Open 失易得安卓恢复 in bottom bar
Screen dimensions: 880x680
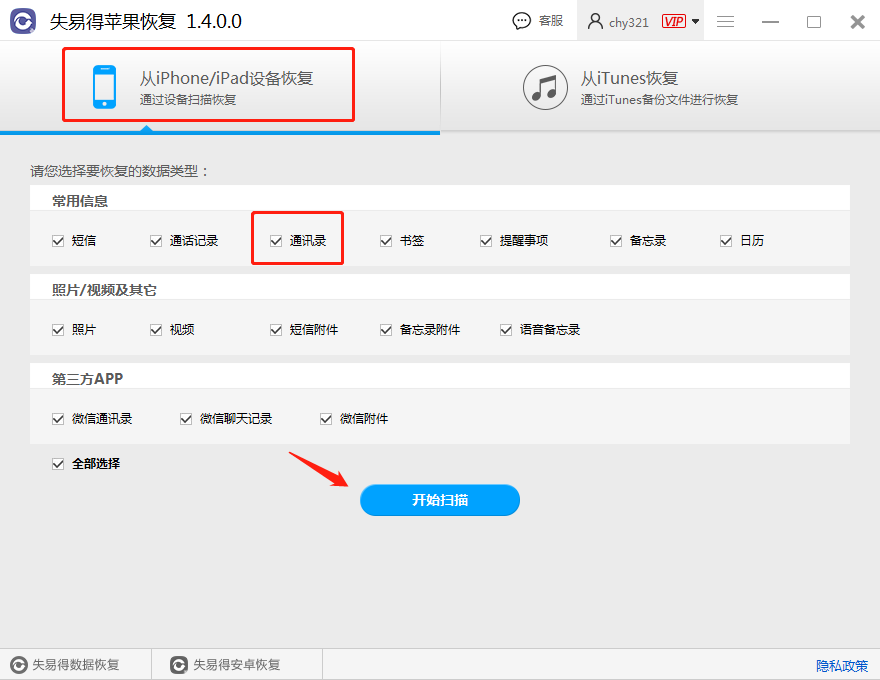click(236, 665)
